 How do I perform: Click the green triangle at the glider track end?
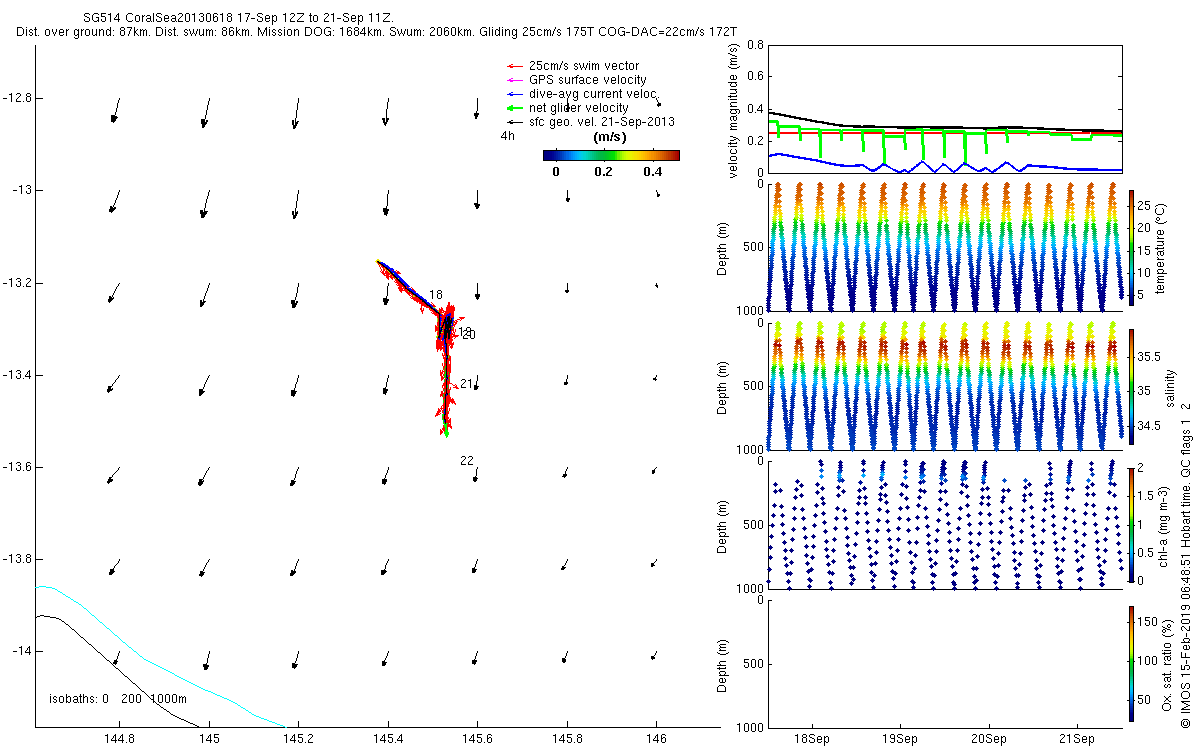(x=446, y=433)
